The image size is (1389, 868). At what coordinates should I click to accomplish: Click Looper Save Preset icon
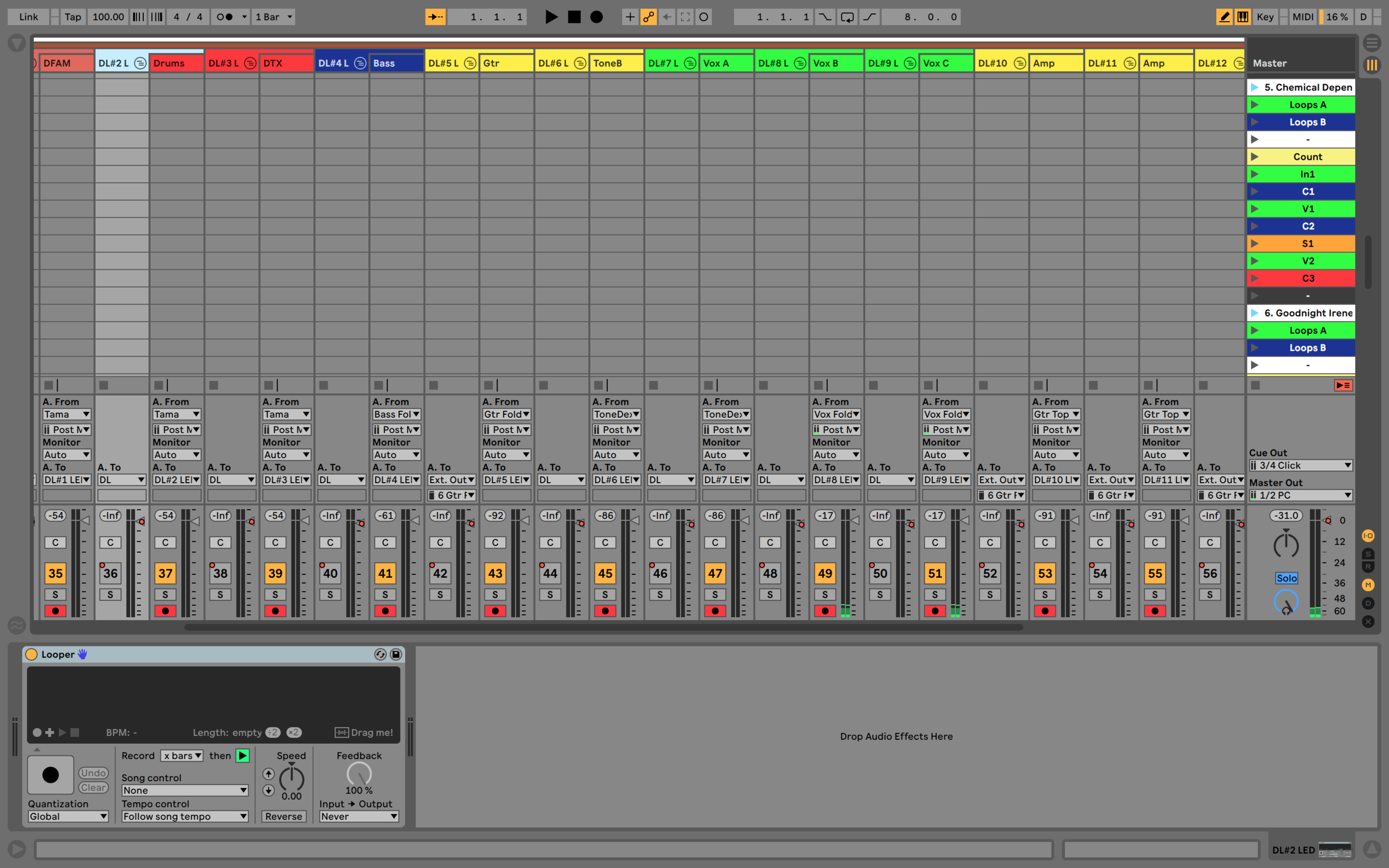(x=396, y=654)
